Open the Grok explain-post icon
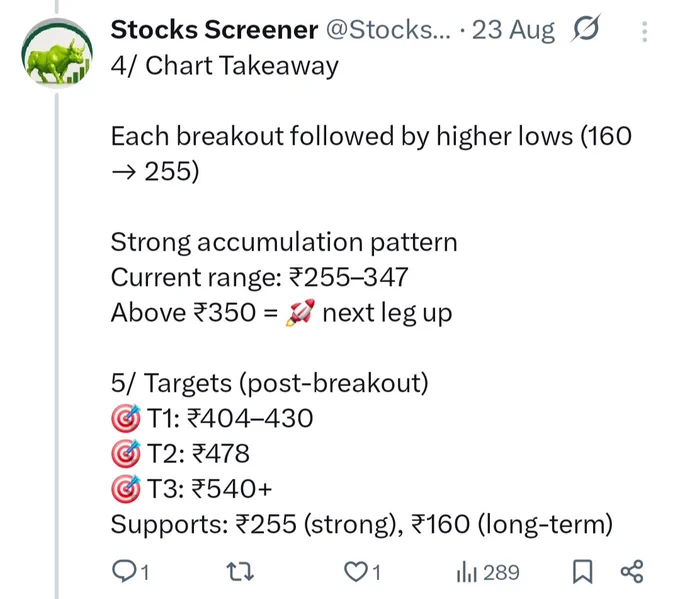 pyautogui.click(x=585, y=29)
